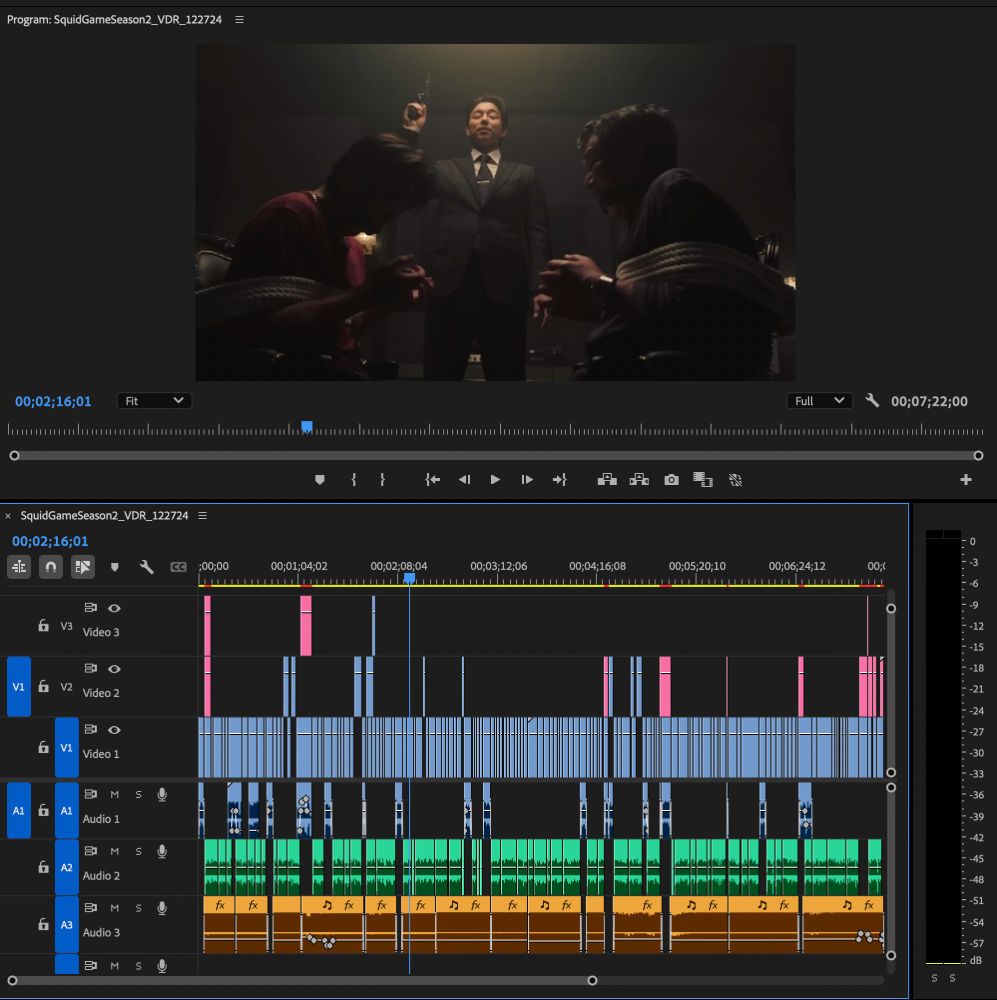This screenshot has width=997, height=1000.
Task: Enable voice-over record on Audio 1
Action: click(162, 794)
